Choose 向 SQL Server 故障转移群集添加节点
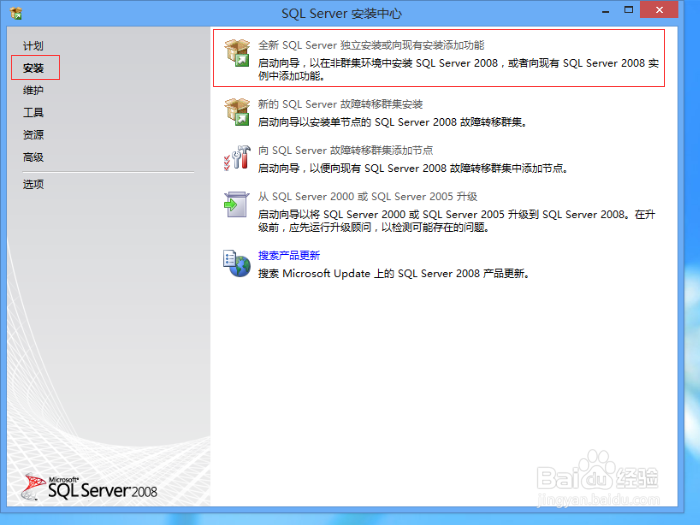Image resolution: width=700 pixels, height=525 pixels. (346, 150)
